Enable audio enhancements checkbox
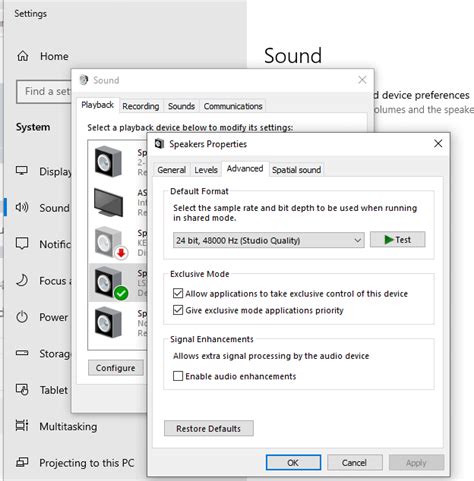 pos(178,376)
